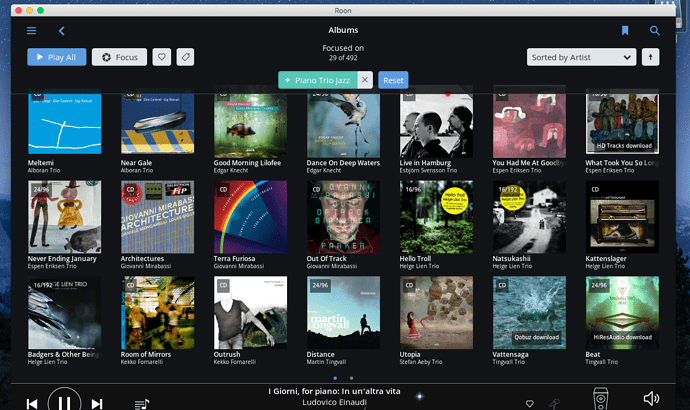Click the signal path star indicator
This screenshot has height=410, width=690.
(420, 396)
